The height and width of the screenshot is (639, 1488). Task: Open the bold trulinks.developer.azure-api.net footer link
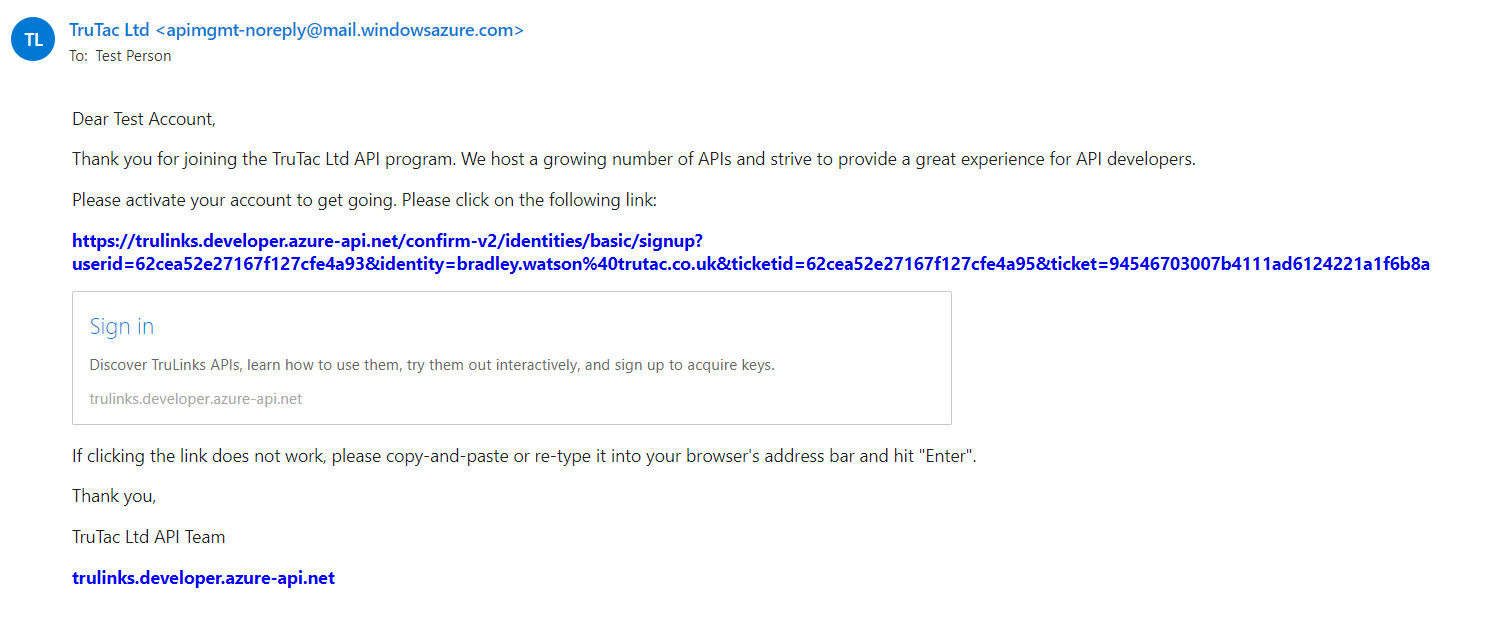click(x=203, y=578)
